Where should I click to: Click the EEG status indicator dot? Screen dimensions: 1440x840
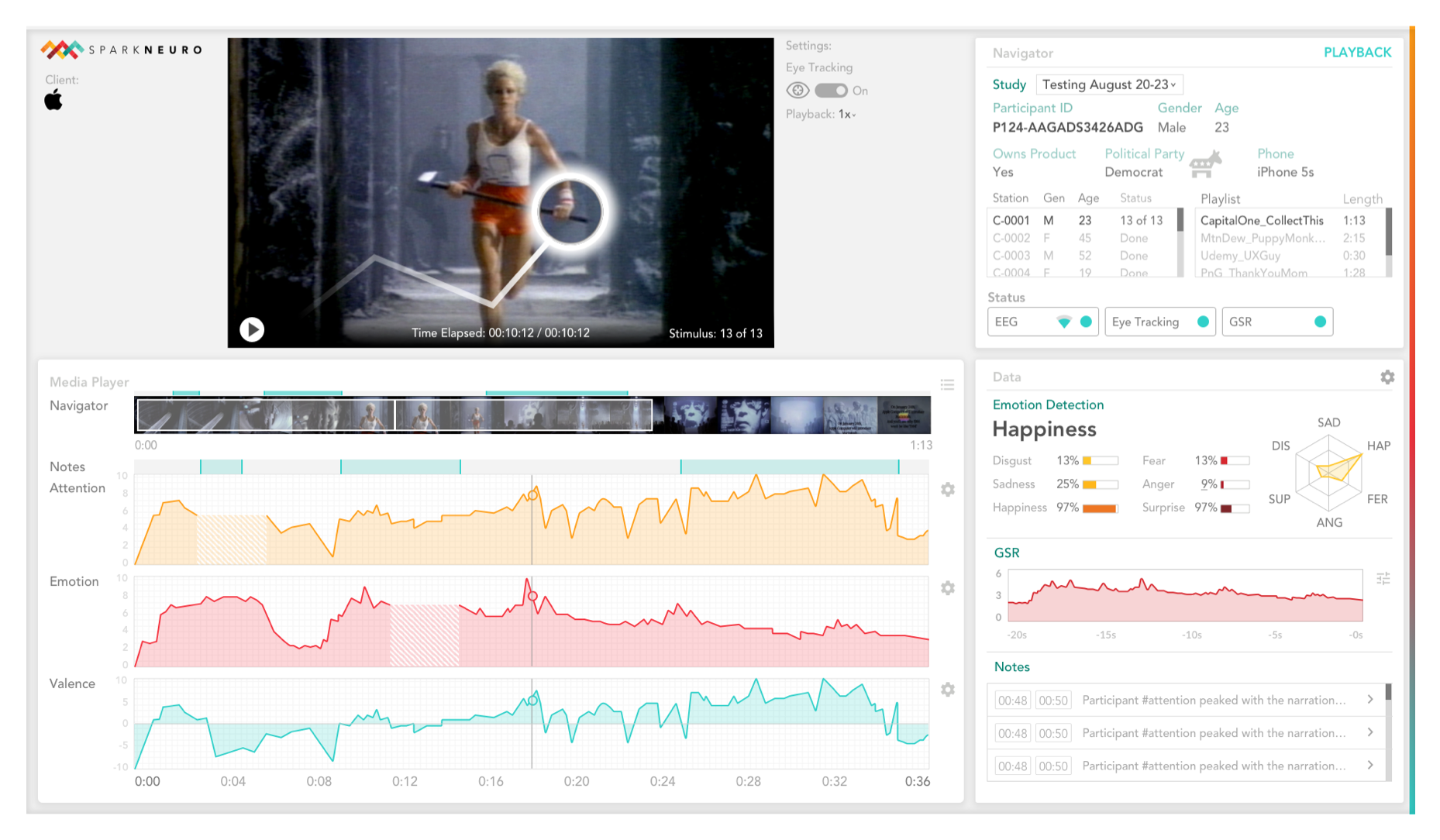click(1087, 322)
